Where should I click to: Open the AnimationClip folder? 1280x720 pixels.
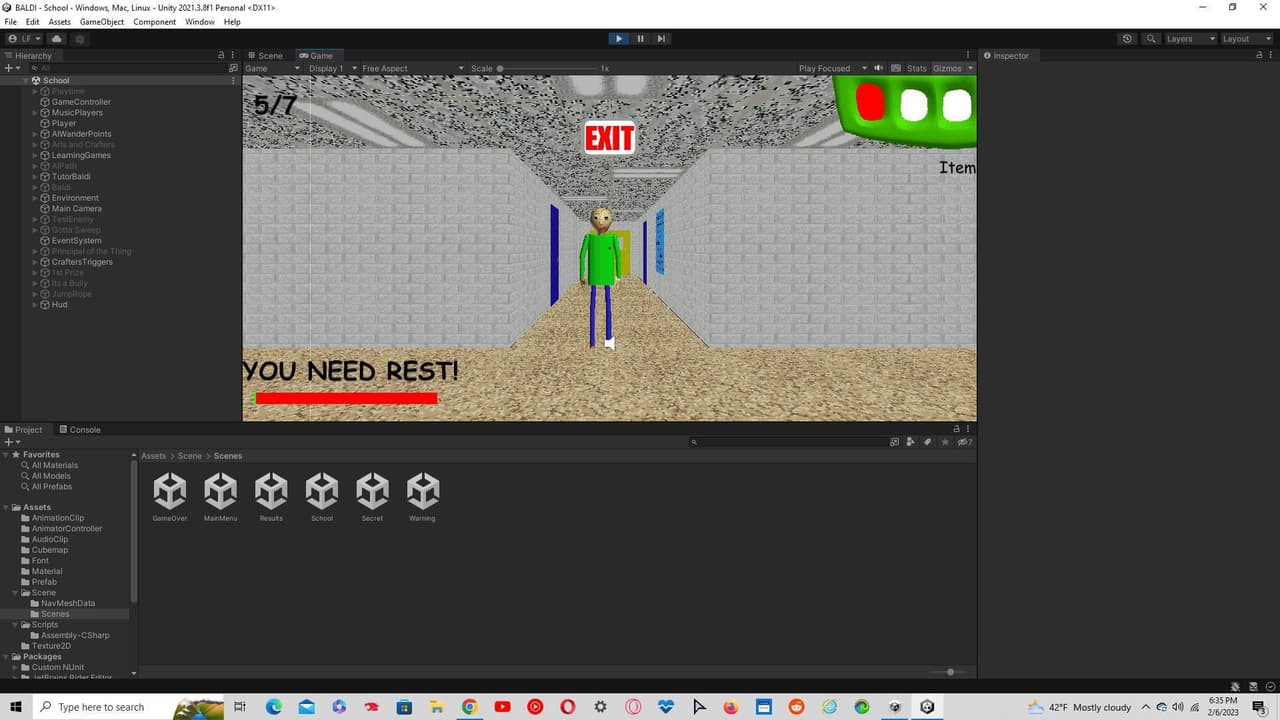(58, 518)
